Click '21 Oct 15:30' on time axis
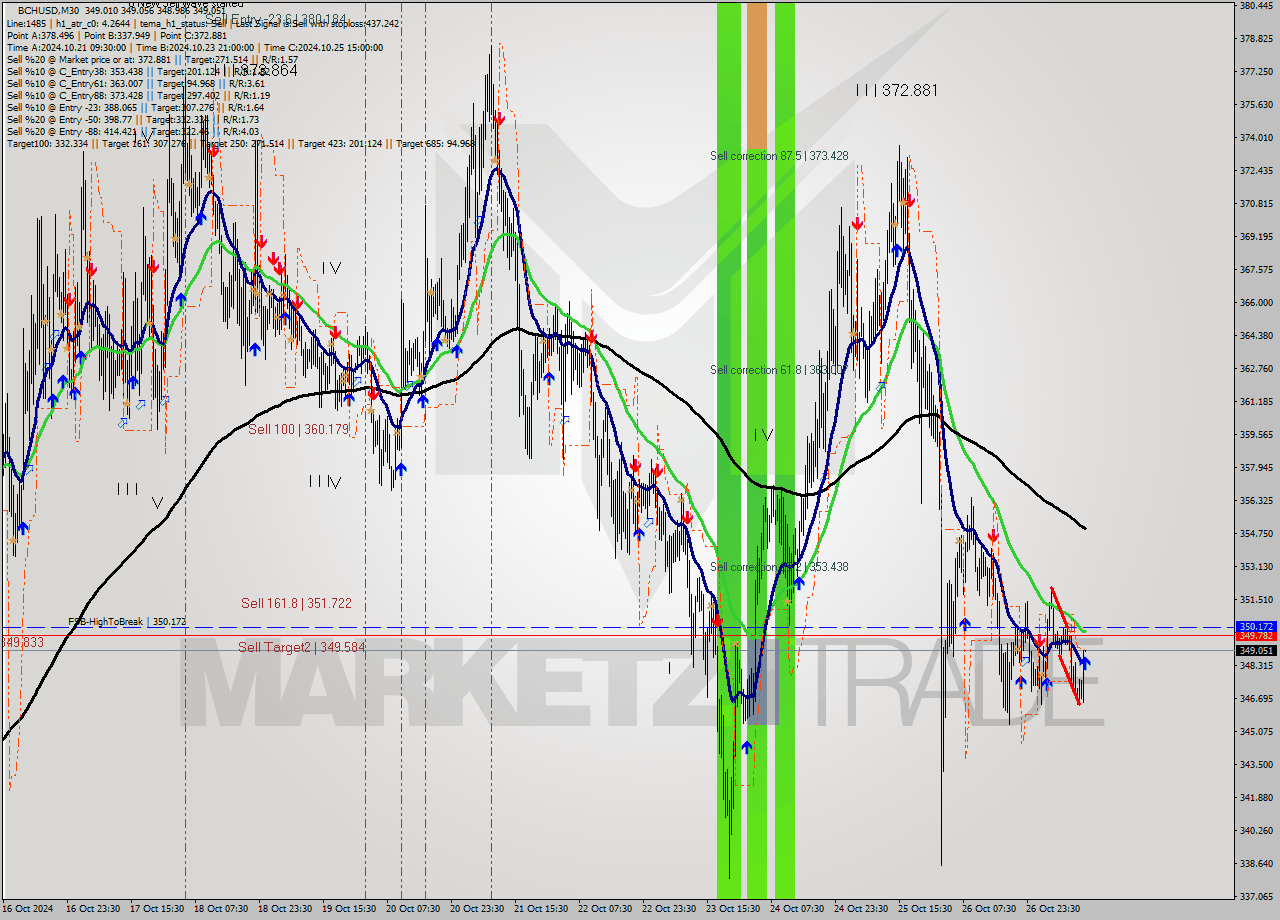 click(x=541, y=909)
